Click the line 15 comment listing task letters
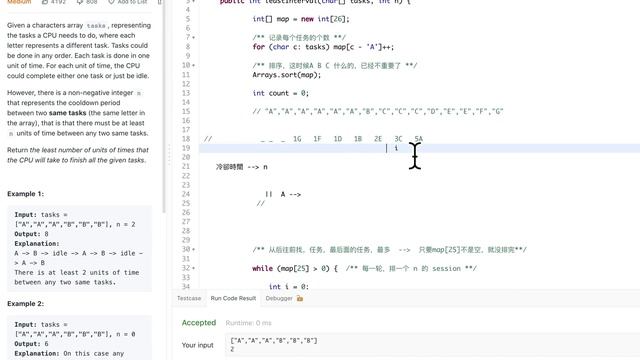This screenshot has height=360, width=640. (378, 111)
